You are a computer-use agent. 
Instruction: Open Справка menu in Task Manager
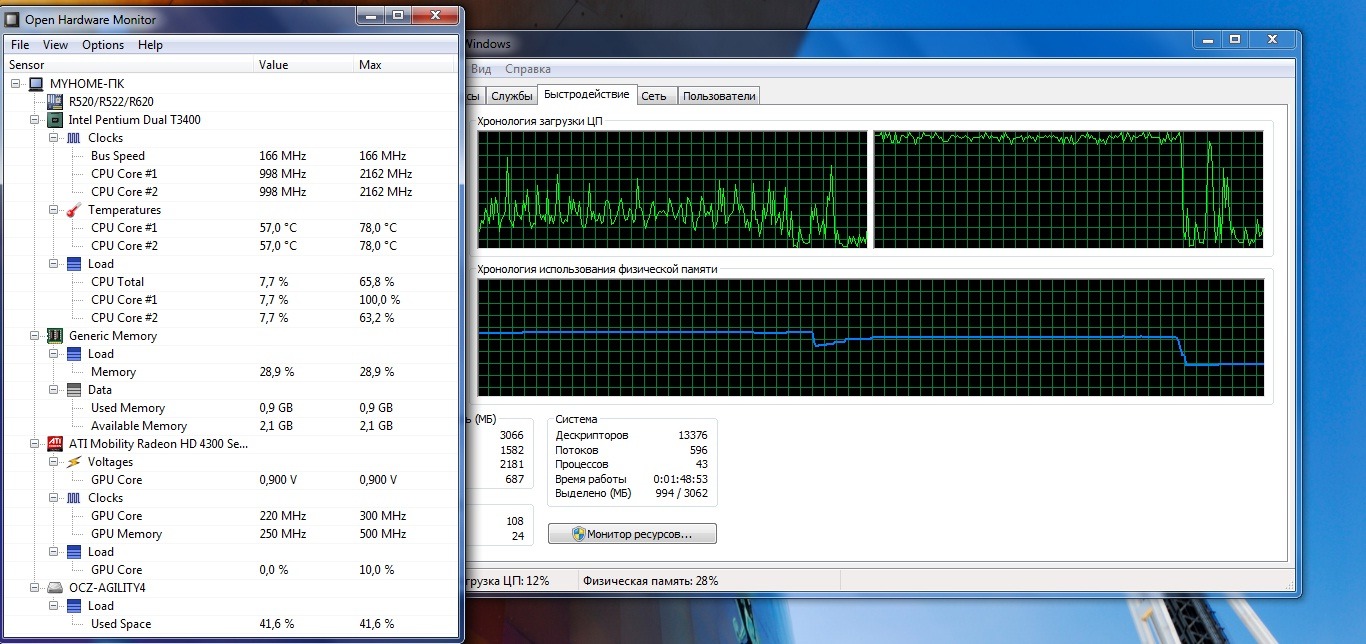tap(528, 69)
